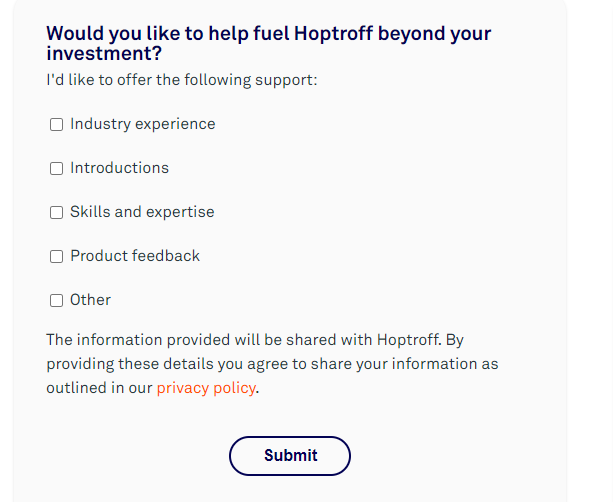Viewport: 613px width, 502px height.
Task: Click the 'investment?' word in heading
Action: pyautogui.click(x=104, y=54)
